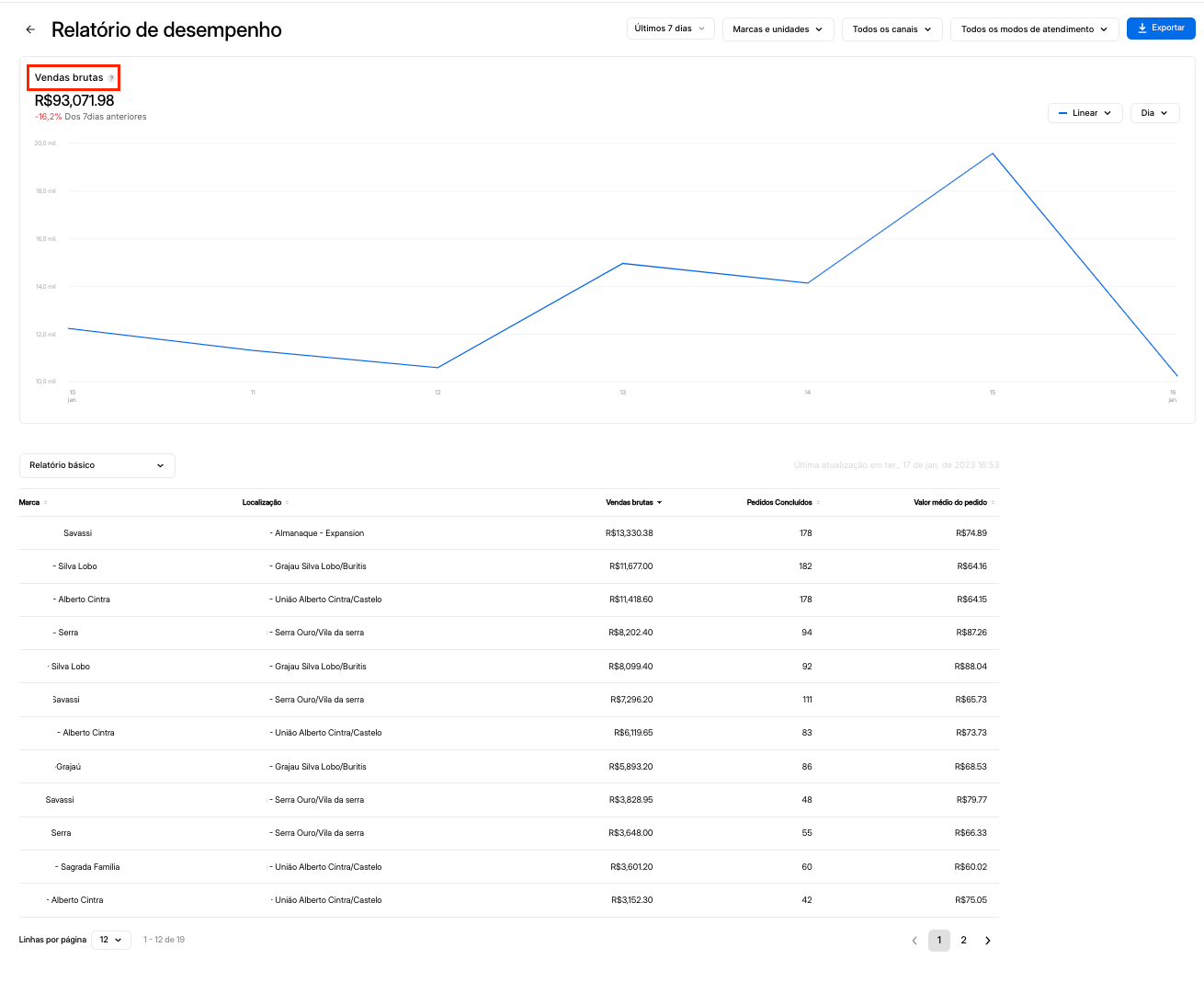Select the R$8,202.40 sales cell
This screenshot has height=982, width=1204.
tap(630, 633)
